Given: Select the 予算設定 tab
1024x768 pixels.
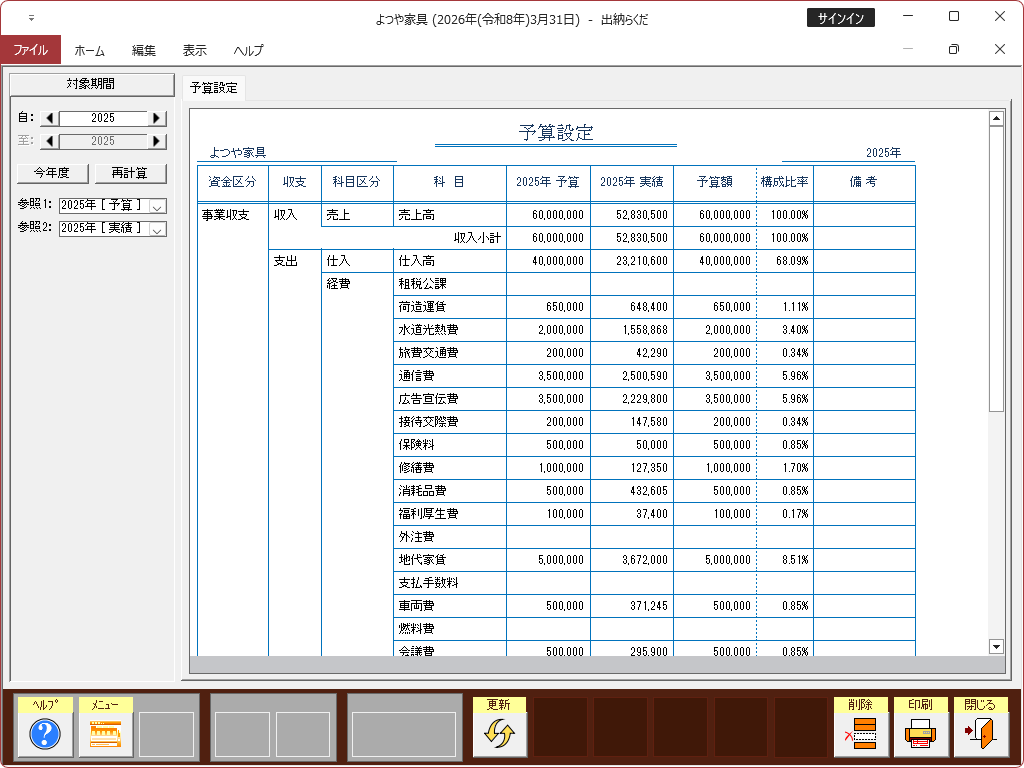Looking at the screenshot, I should pyautogui.click(x=214, y=88).
